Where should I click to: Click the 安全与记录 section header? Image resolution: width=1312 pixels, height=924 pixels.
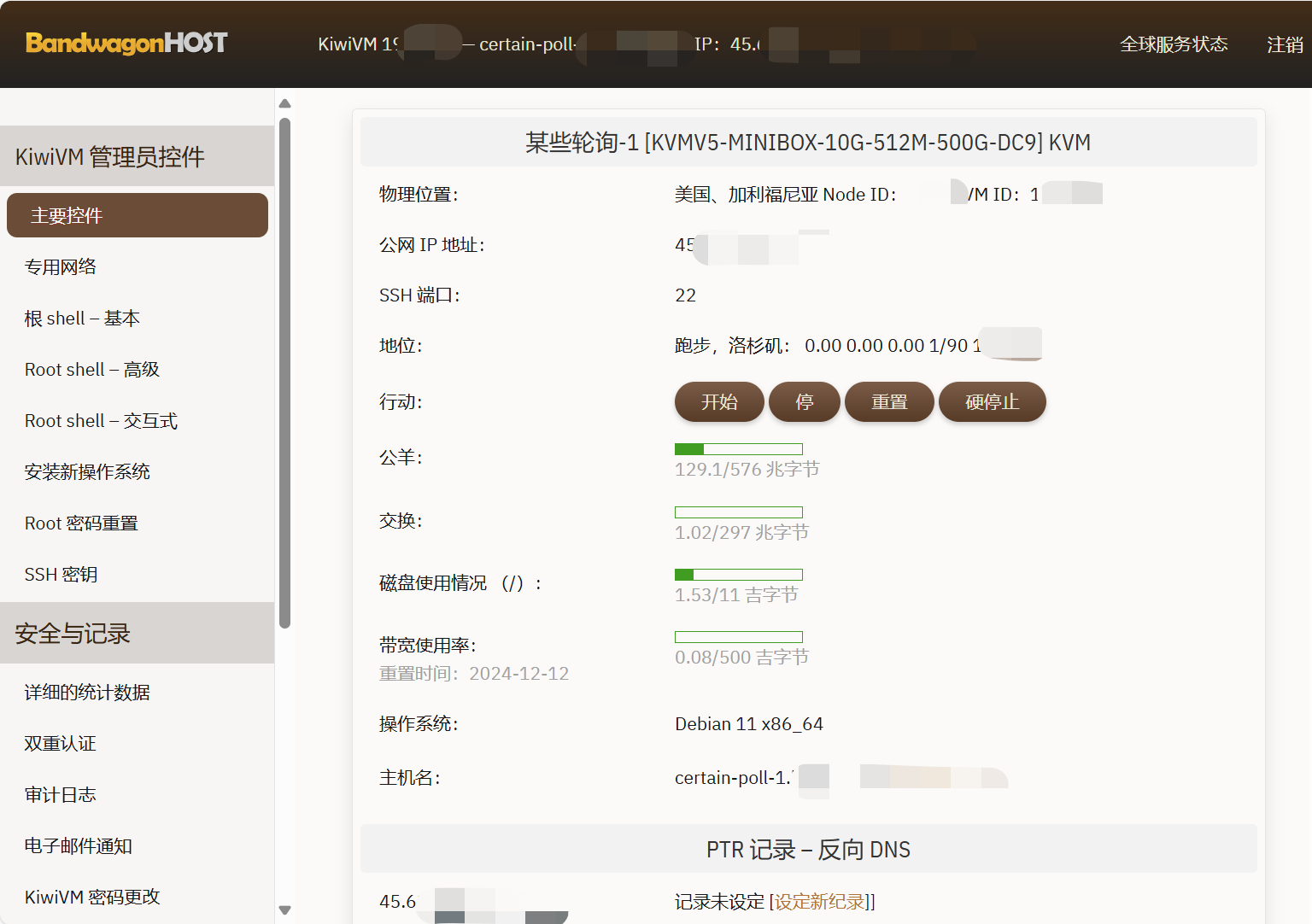click(137, 634)
